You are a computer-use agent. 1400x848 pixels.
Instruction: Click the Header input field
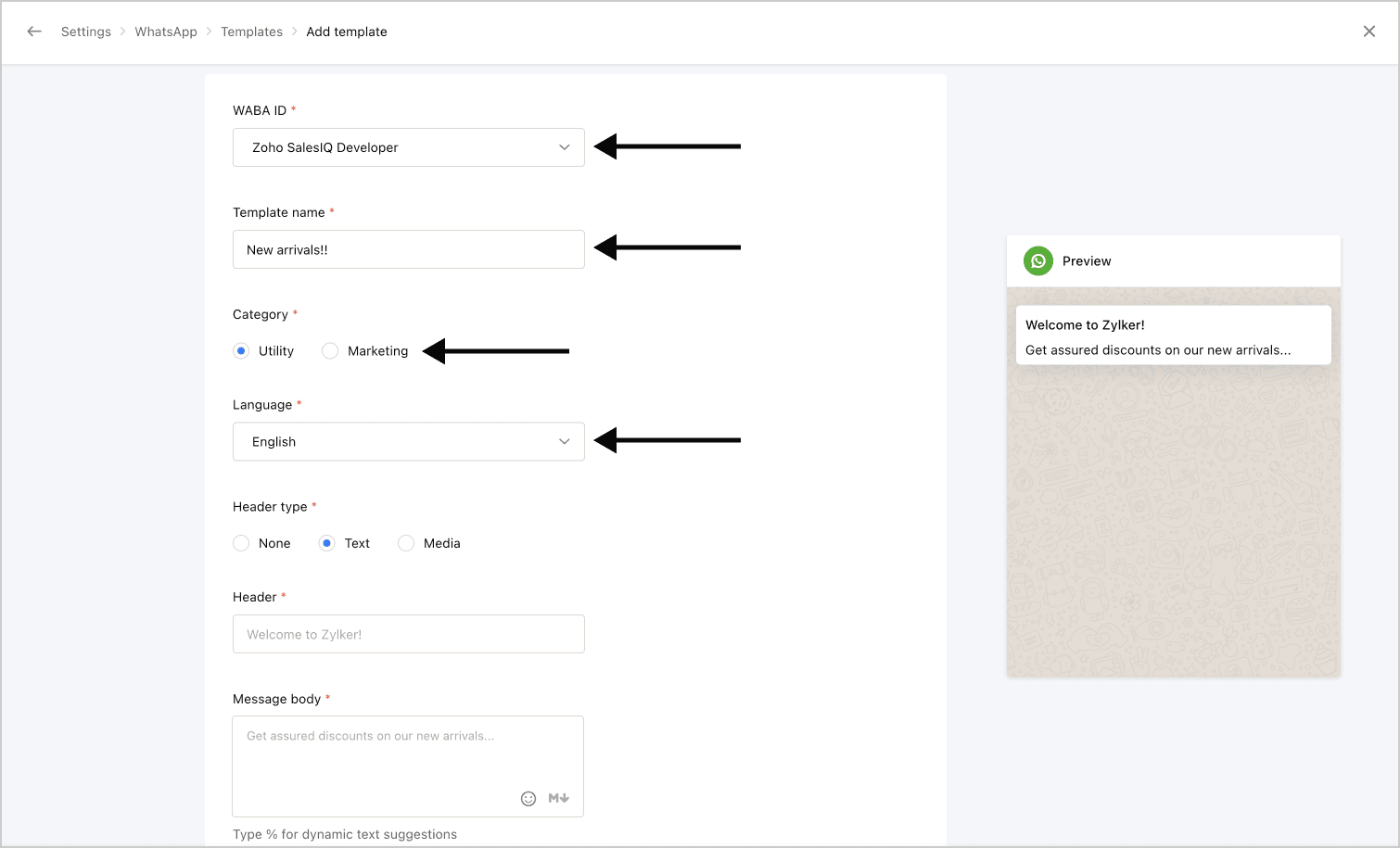tap(409, 634)
